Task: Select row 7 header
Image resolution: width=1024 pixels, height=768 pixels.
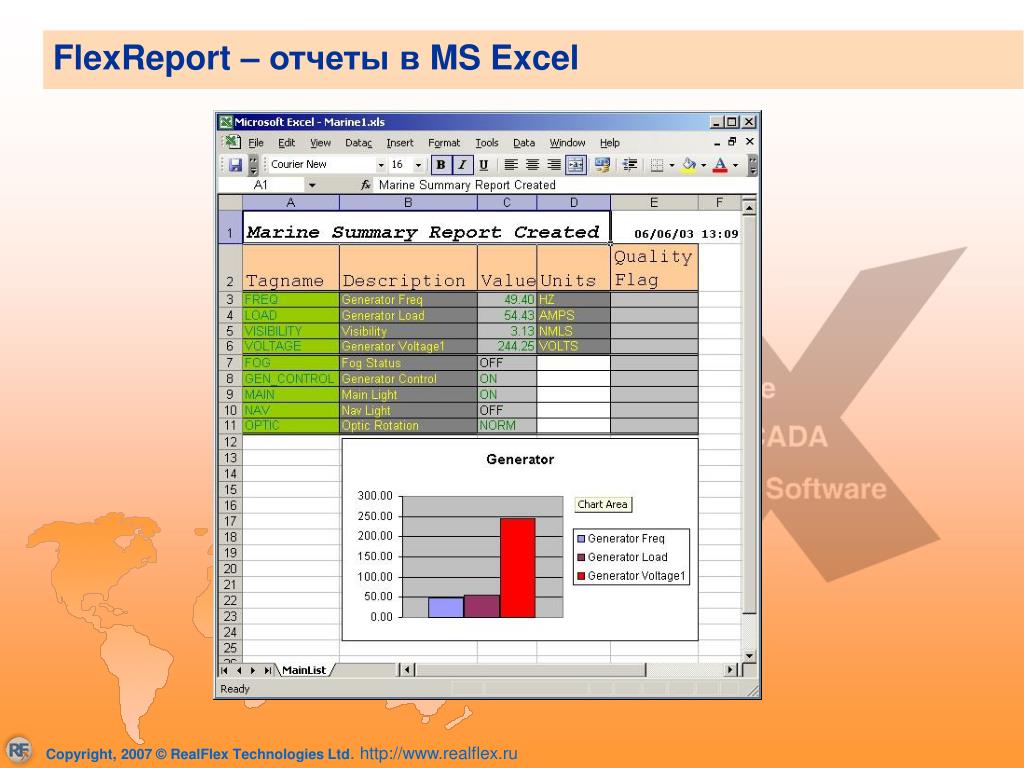Action: (x=230, y=363)
